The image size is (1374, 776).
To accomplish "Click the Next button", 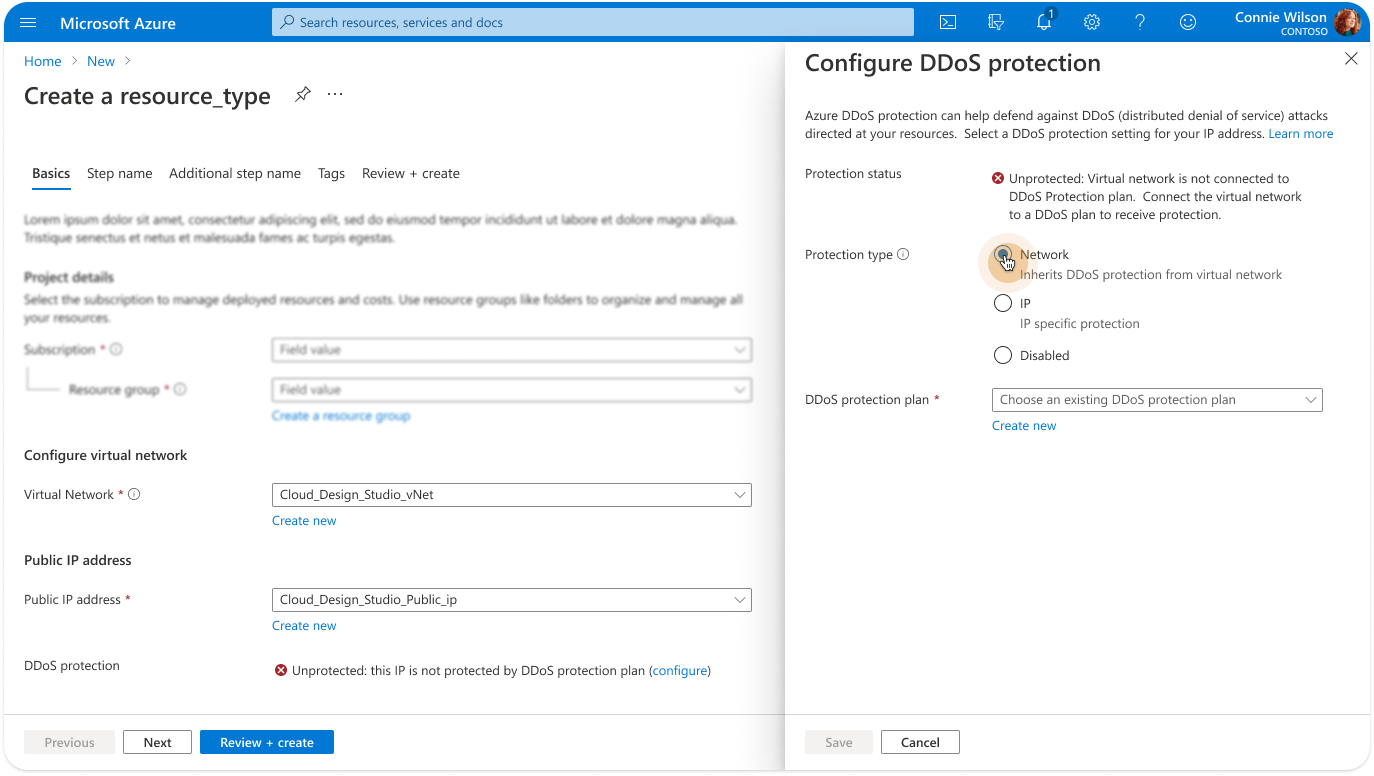I will 157,742.
